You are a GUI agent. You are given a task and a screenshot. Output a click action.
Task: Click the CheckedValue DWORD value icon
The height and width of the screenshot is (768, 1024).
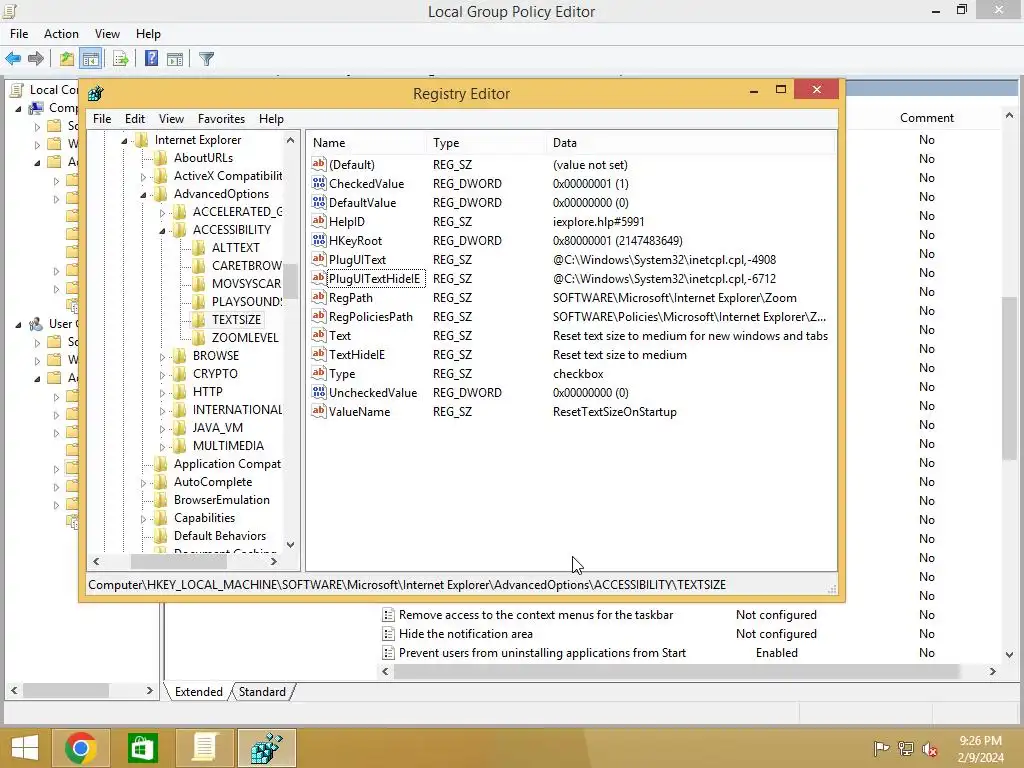(x=319, y=184)
